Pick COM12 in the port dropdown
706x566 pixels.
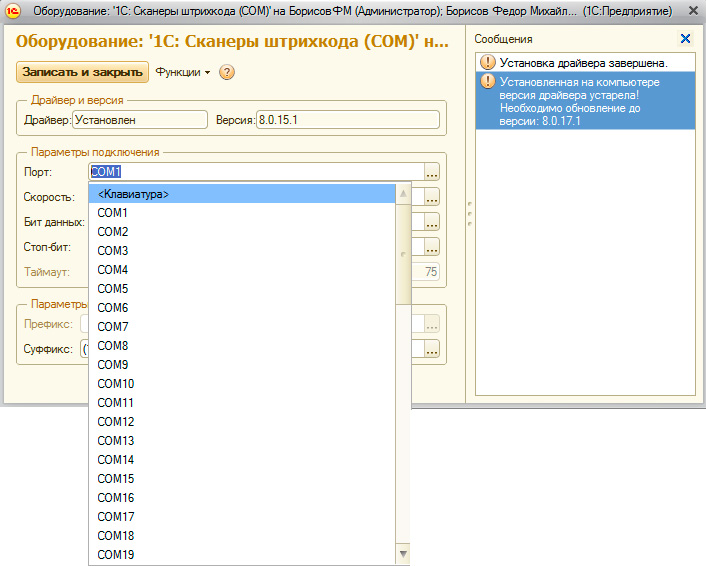click(x=242, y=422)
